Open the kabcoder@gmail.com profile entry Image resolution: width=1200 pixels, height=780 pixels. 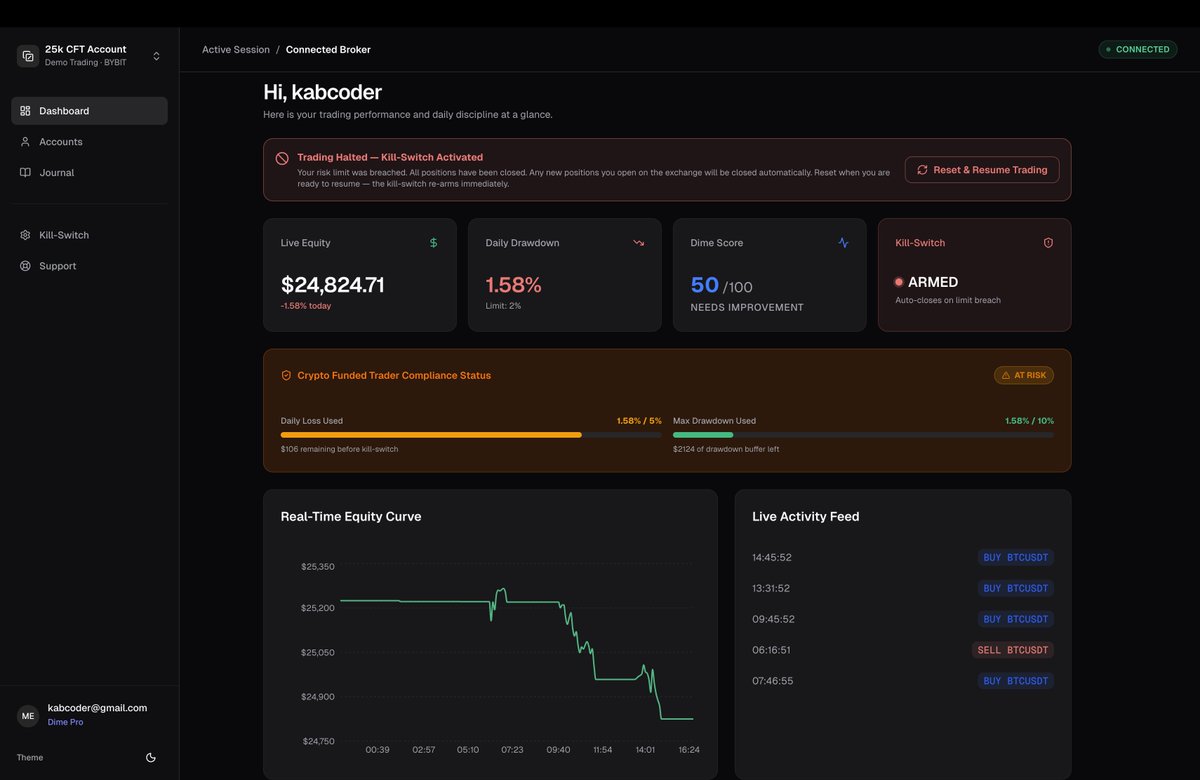(x=97, y=708)
